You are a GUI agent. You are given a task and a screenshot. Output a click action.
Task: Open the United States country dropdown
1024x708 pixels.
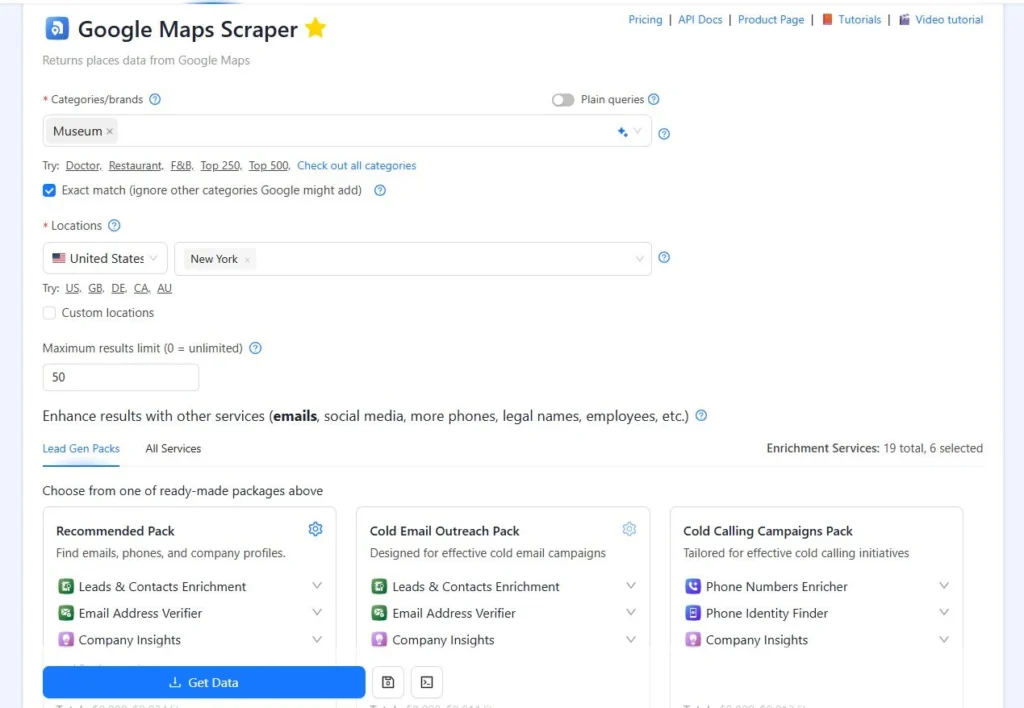point(105,258)
